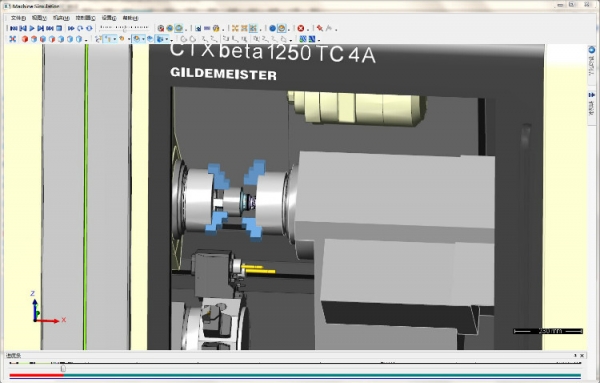
Task: Step simulation one move forward
Action: point(41,28)
